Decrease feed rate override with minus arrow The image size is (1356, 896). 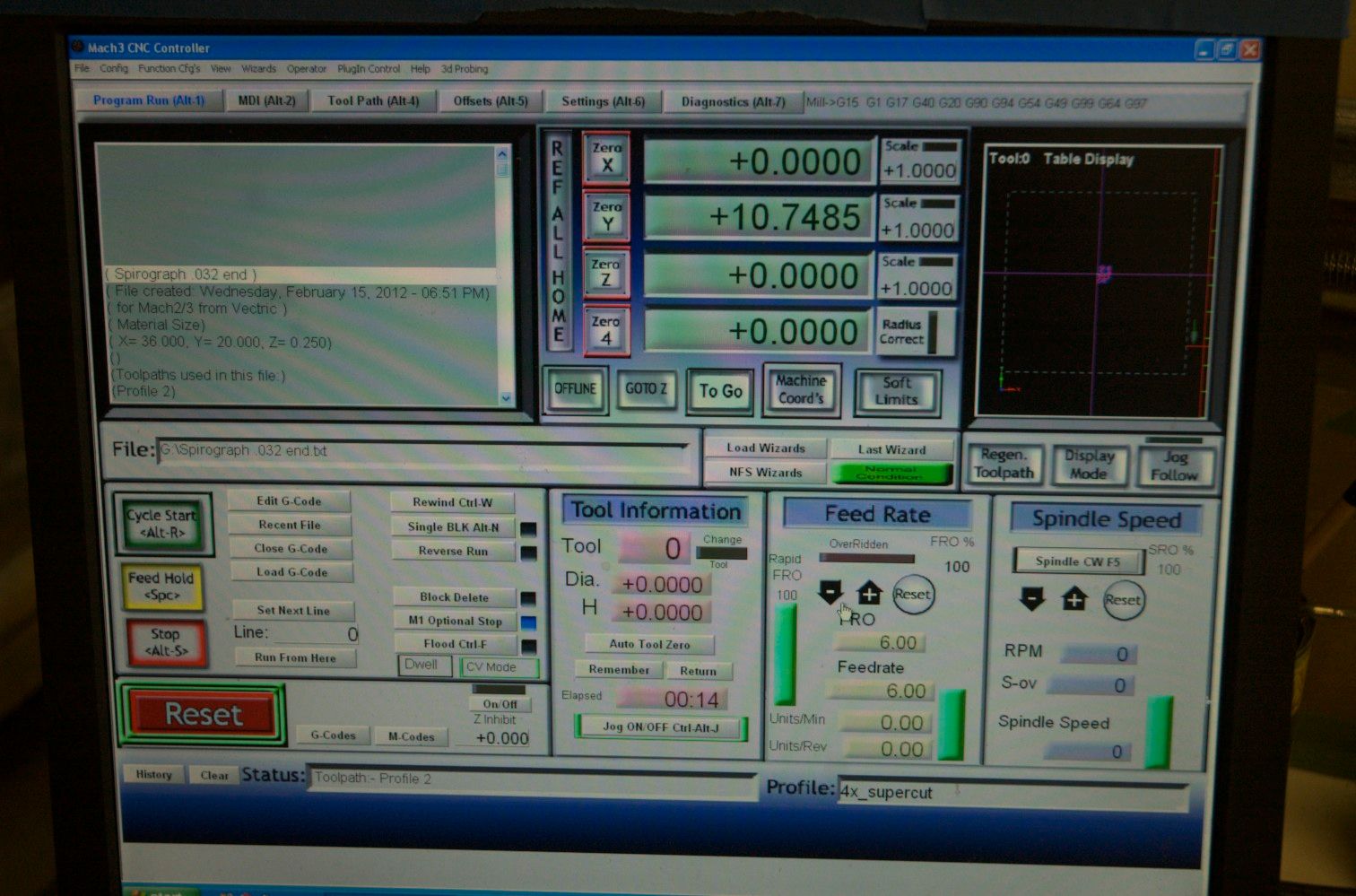(830, 592)
